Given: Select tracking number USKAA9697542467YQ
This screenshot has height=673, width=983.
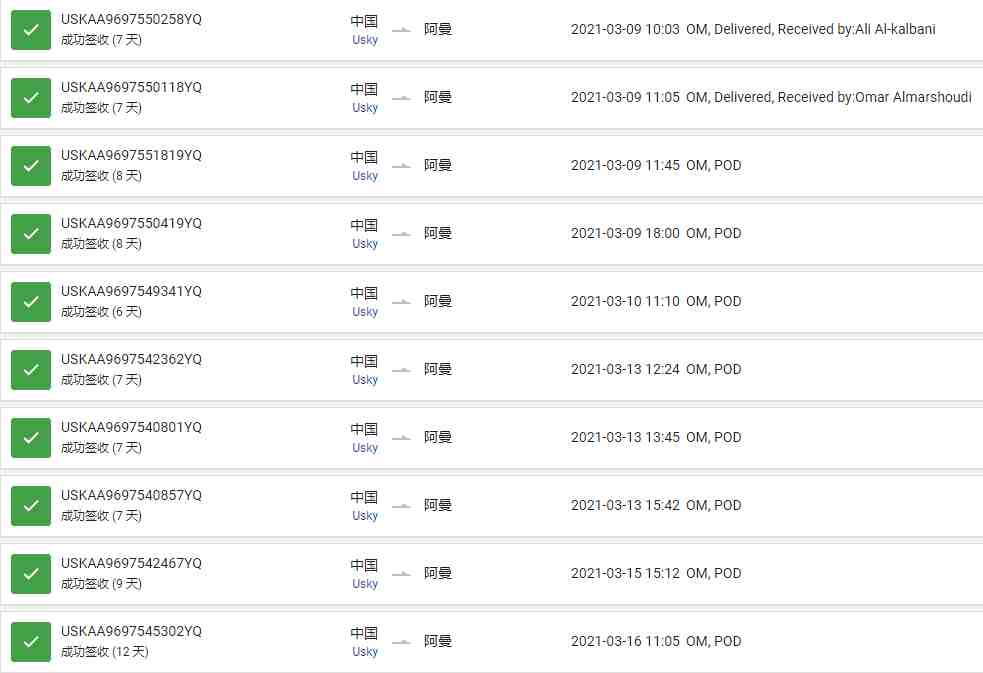Looking at the screenshot, I should tap(131, 563).
